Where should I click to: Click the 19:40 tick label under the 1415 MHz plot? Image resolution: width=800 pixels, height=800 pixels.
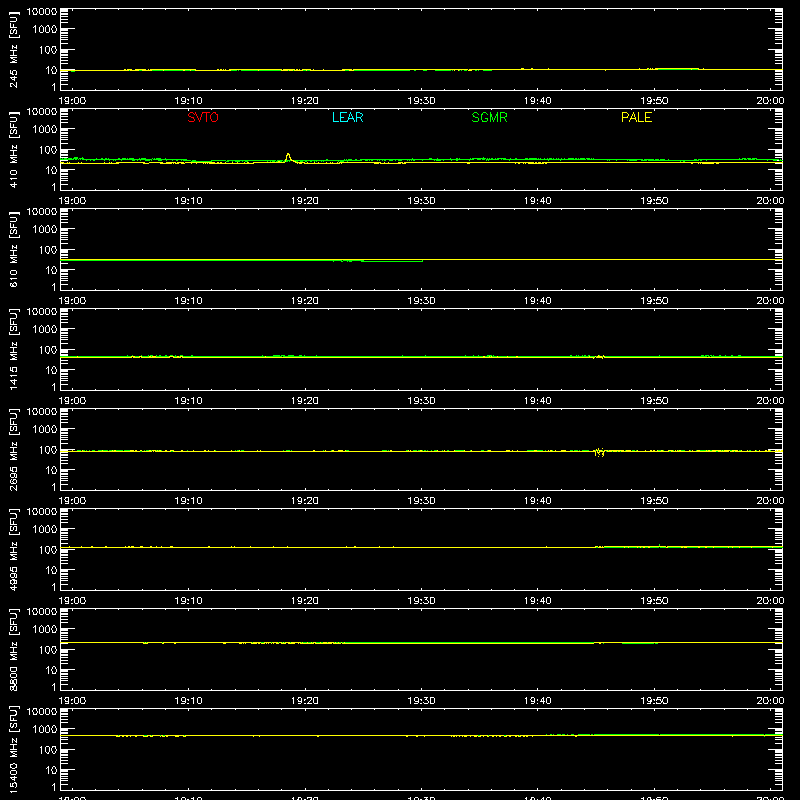(538, 401)
